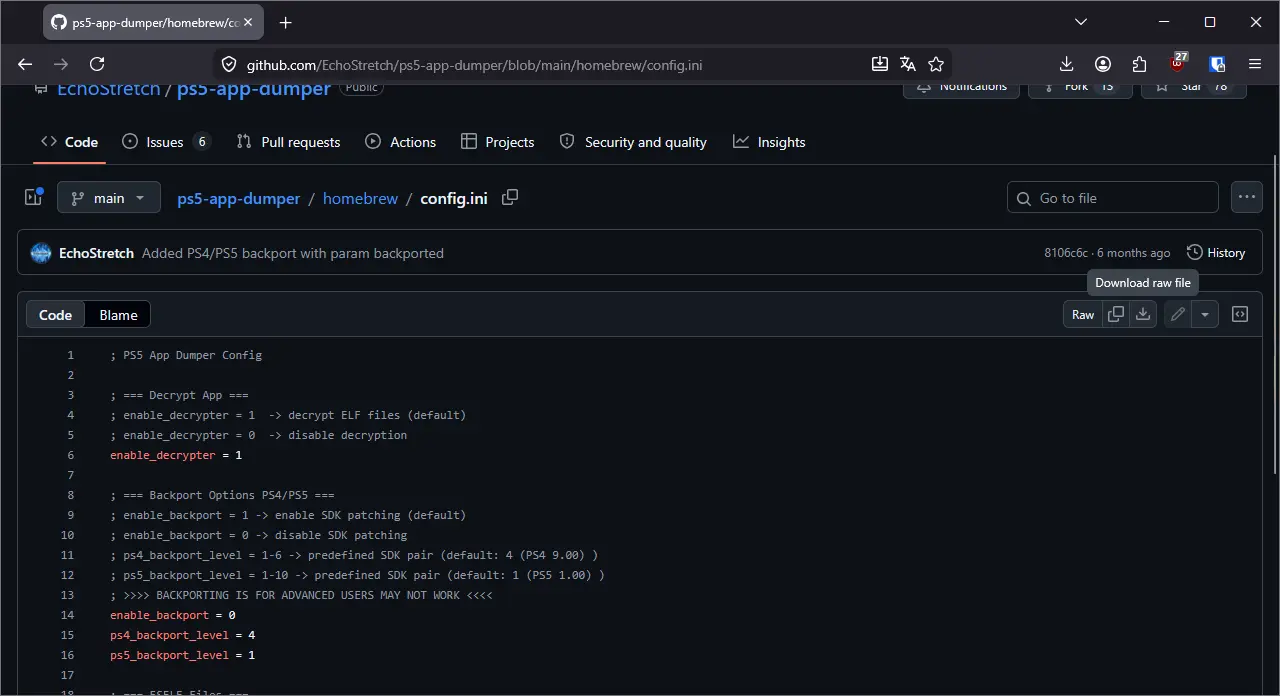Open commit hash 8106c6c
This screenshot has height=696, width=1280.
point(1068,253)
